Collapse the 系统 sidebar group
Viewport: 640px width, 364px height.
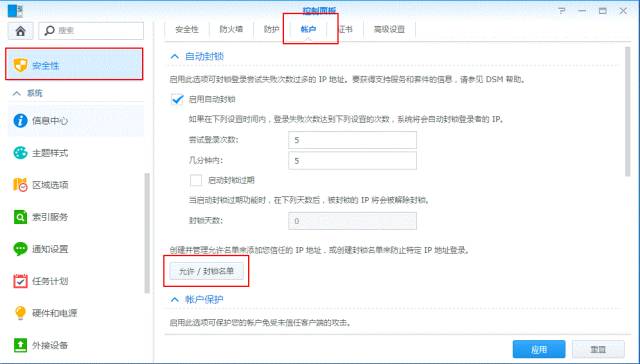coord(16,93)
